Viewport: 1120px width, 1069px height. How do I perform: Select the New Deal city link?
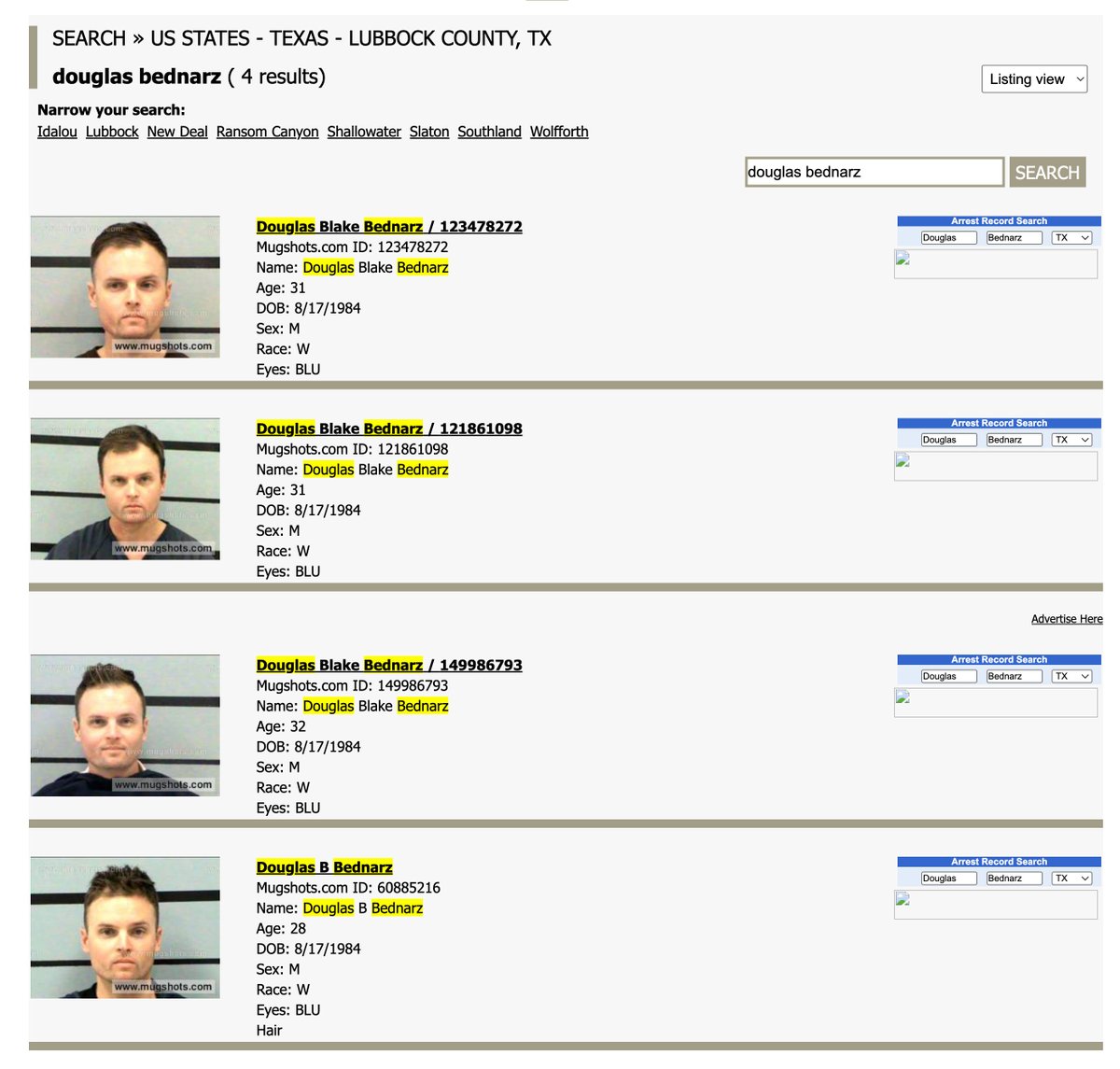tap(177, 132)
